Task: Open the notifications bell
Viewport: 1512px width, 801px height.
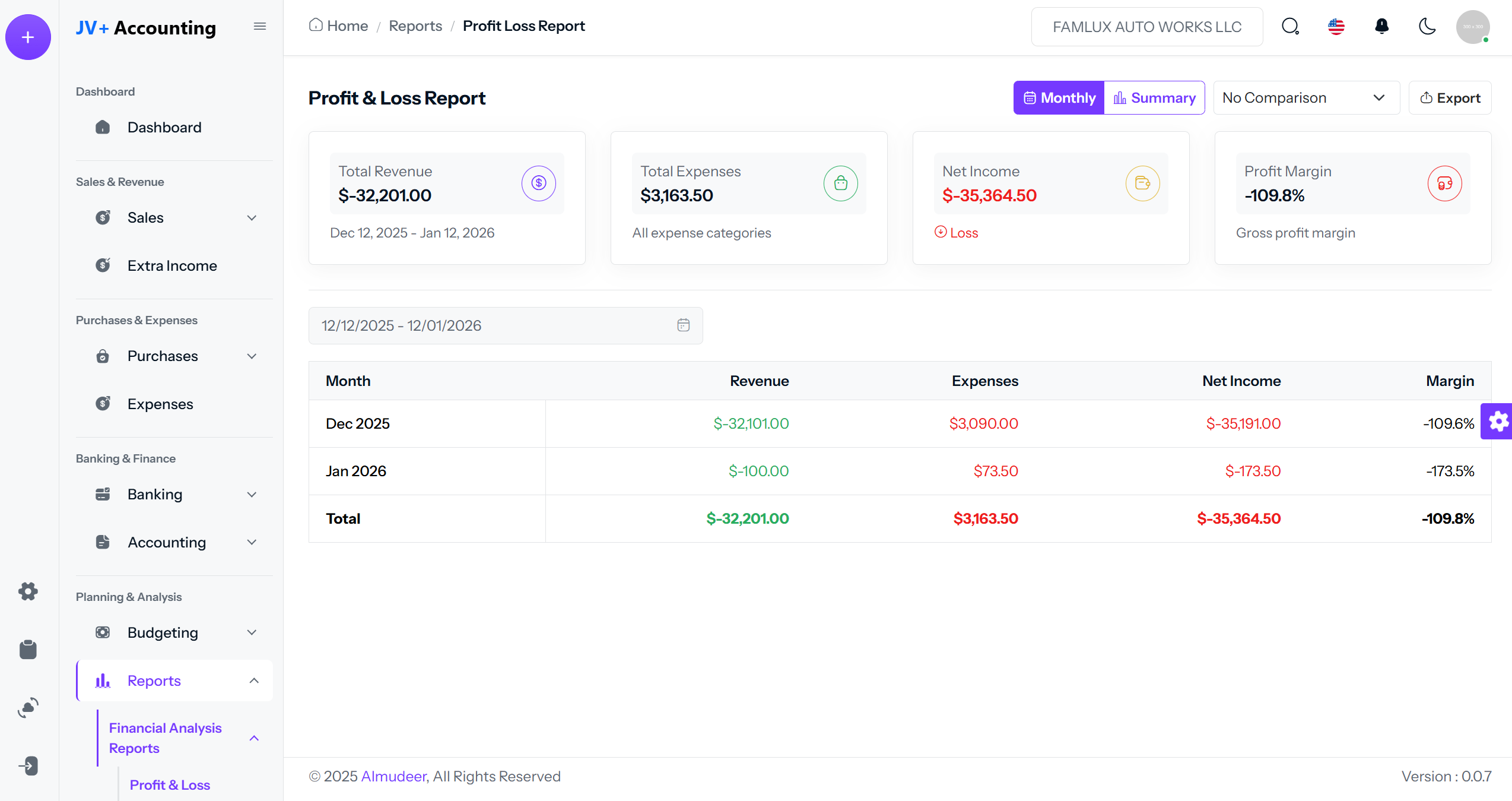Action: click(x=1381, y=27)
